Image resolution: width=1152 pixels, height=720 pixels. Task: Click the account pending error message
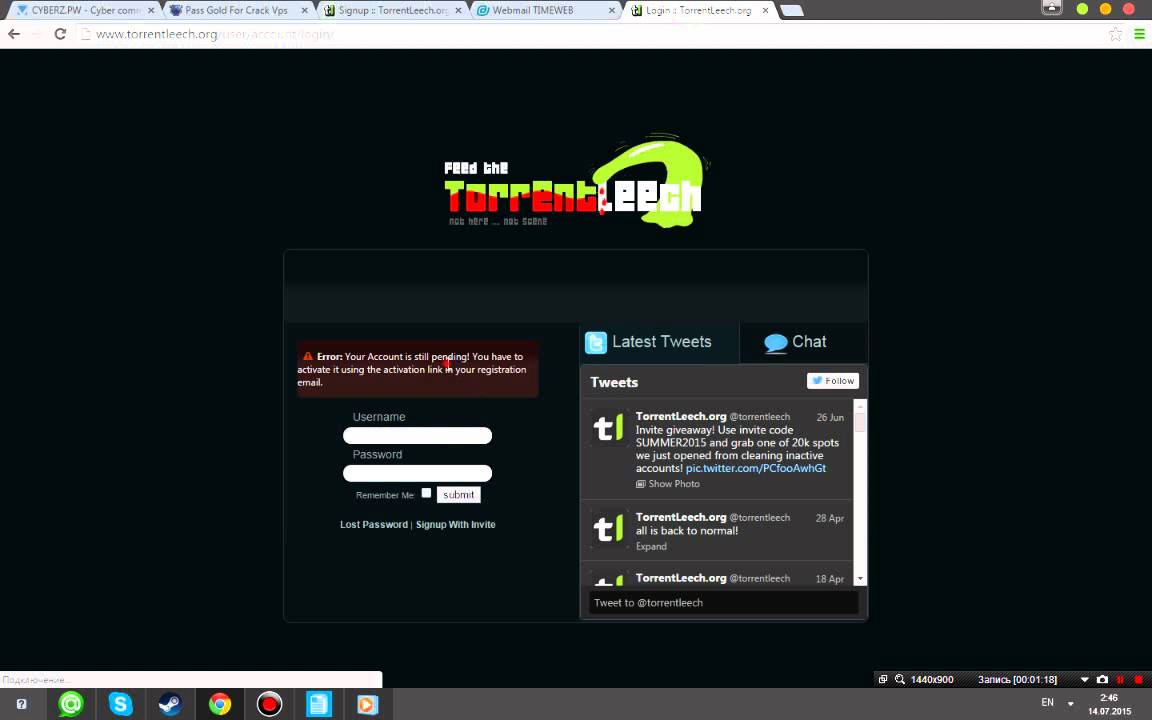click(417, 369)
